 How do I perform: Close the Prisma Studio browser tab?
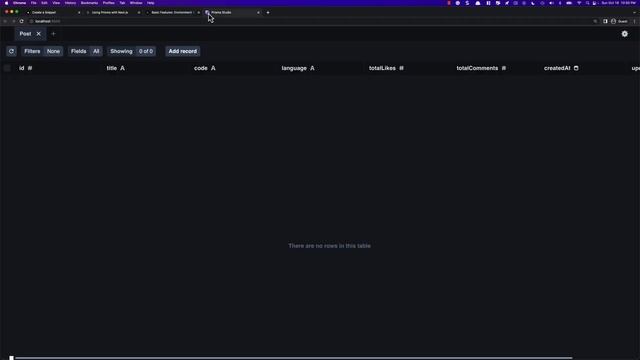258,13
